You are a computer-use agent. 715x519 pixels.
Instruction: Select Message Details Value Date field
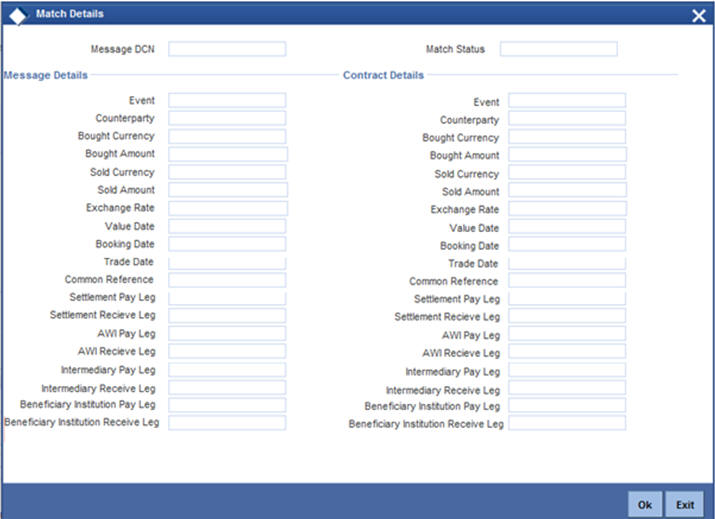point(227,226)
